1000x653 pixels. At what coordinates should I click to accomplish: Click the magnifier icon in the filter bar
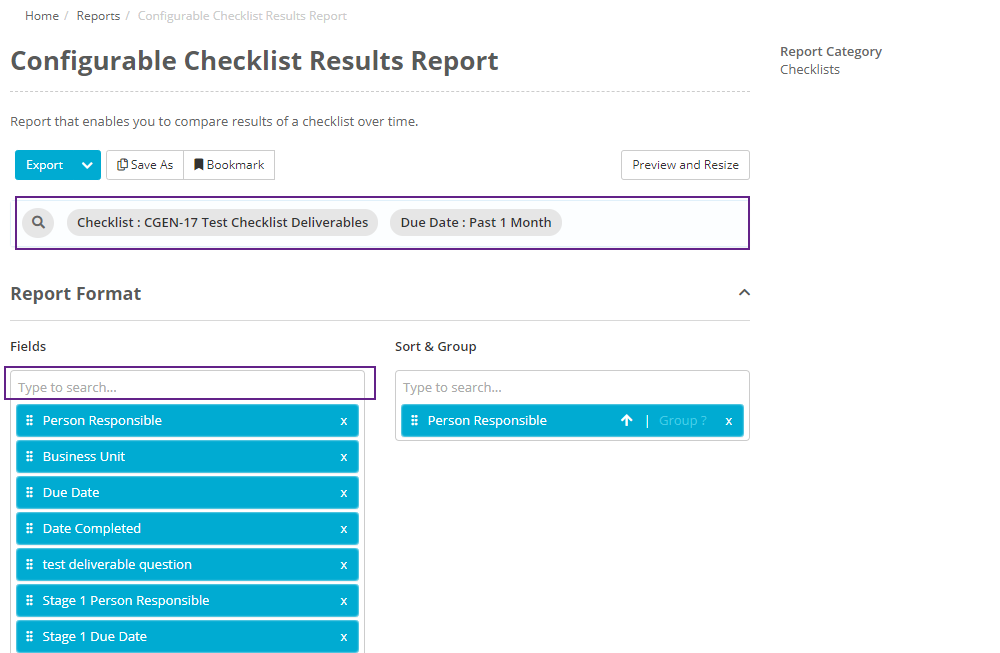[x=37, y=222]
